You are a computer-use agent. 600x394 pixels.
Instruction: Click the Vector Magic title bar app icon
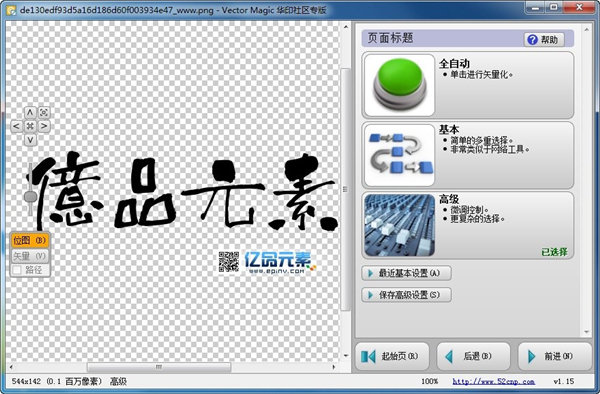(x=11, y=10)
